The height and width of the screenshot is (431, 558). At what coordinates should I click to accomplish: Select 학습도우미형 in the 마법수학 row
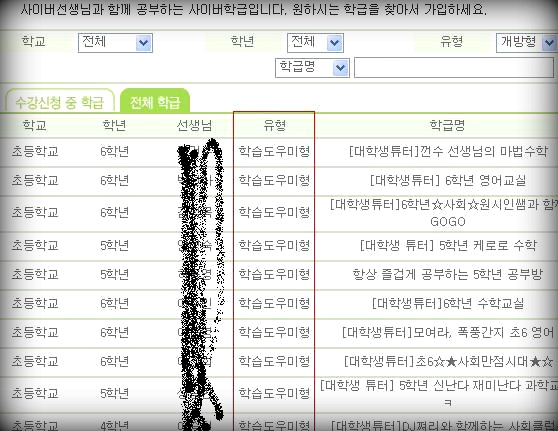274,152
